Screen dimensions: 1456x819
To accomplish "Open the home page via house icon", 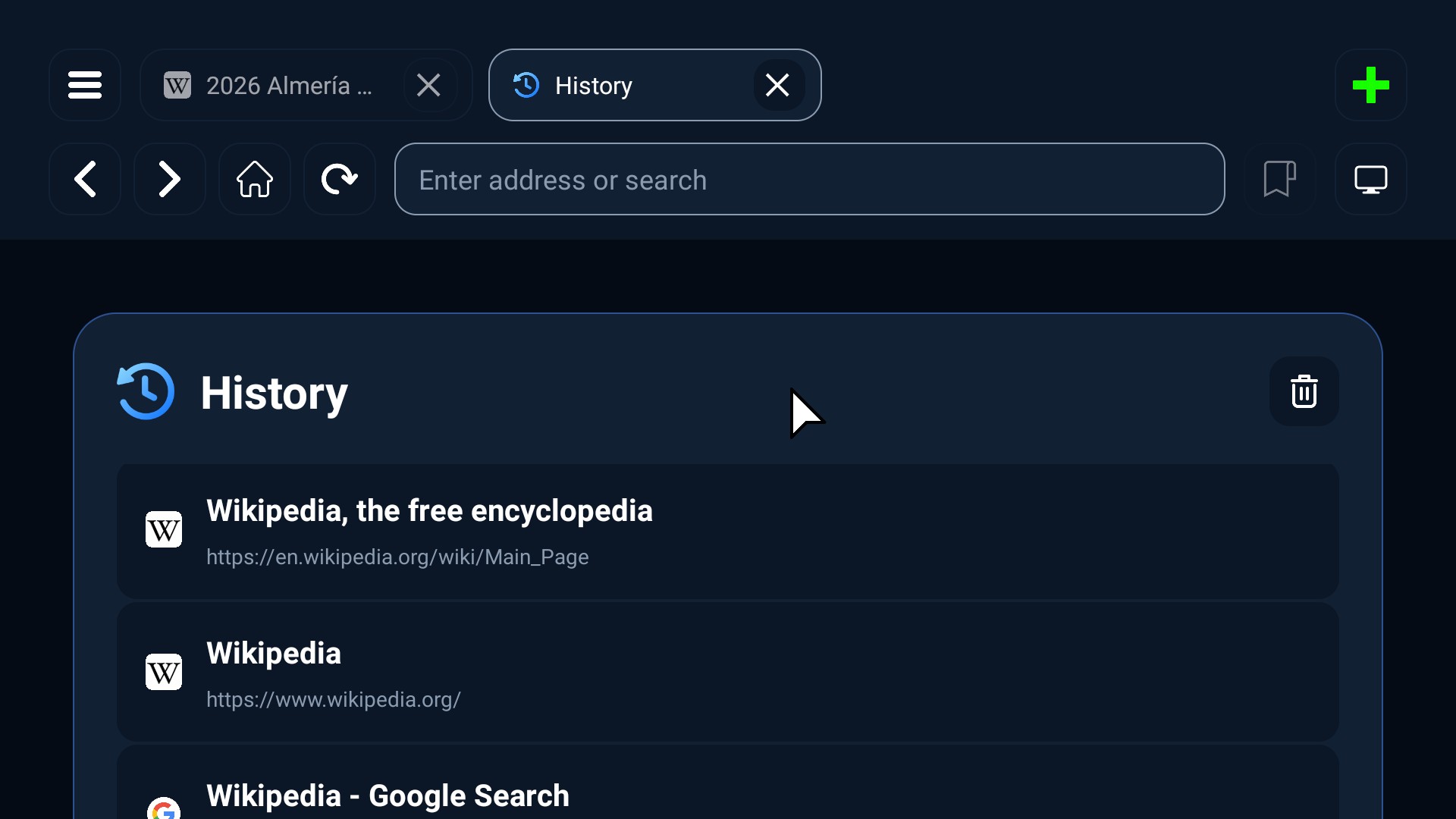I will click(255, 179).
